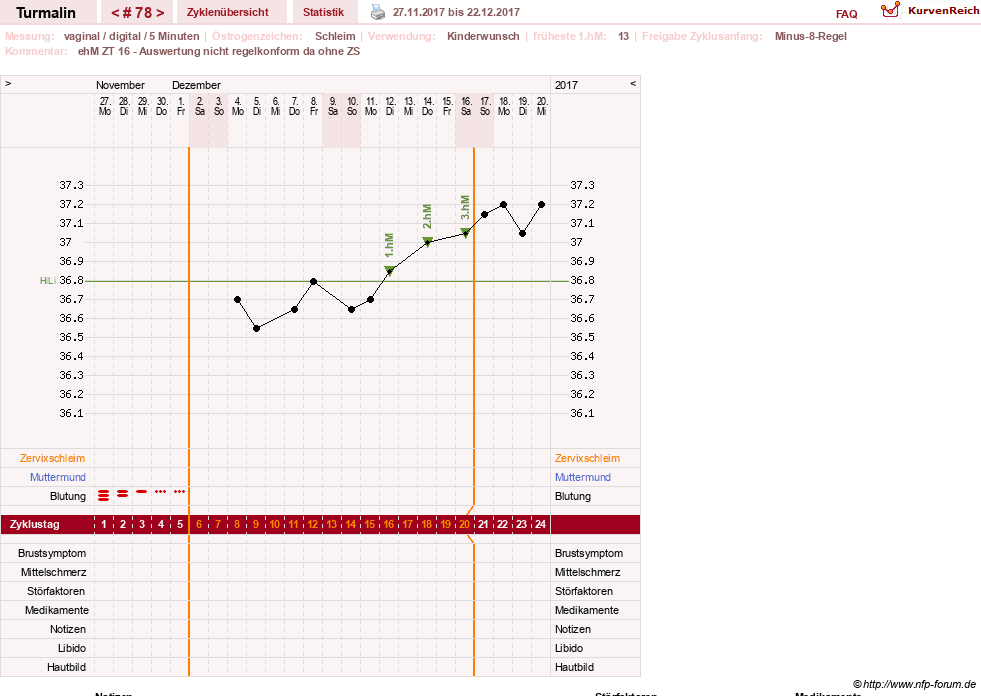Select cycle day 24 in Zyklustag row
This screenshot has height=696, width=981.
541,525
